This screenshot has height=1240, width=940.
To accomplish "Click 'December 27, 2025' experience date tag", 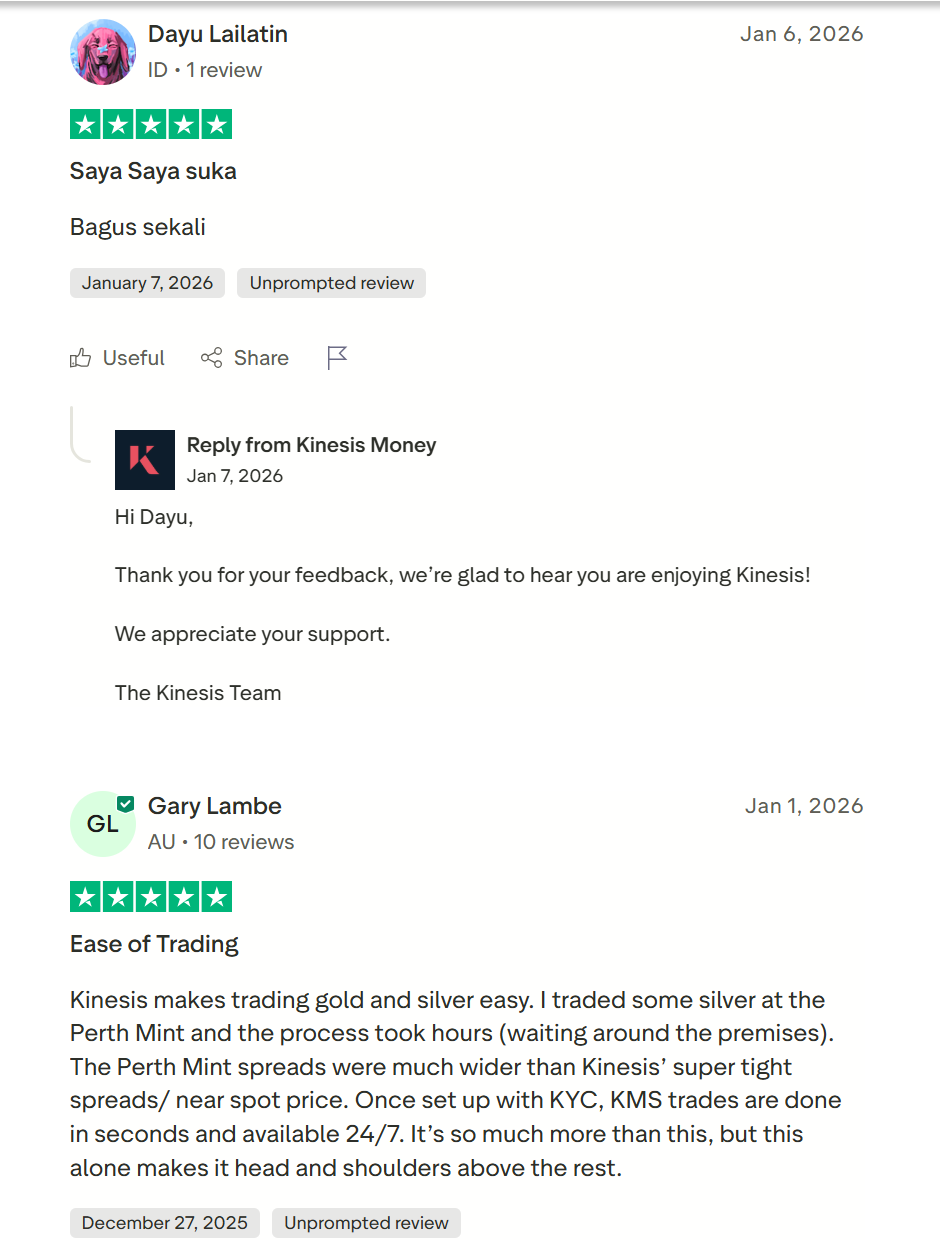I will pyautogui.click(x=164, y=1222).
